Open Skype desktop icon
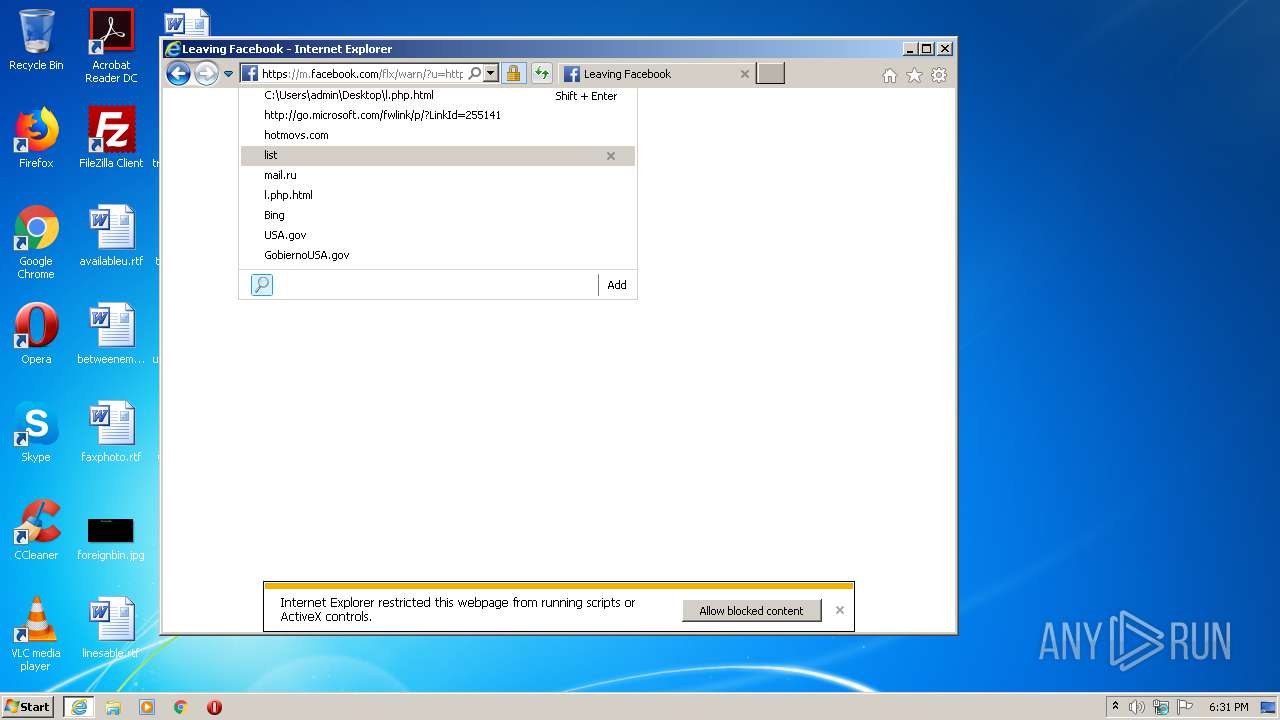Image resolution: width=1280 pixels, height=720 pixels. click(x=36, y=432)
